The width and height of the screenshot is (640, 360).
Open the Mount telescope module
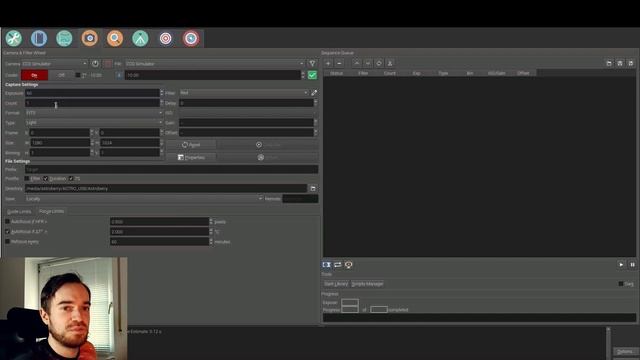point(140,38)
